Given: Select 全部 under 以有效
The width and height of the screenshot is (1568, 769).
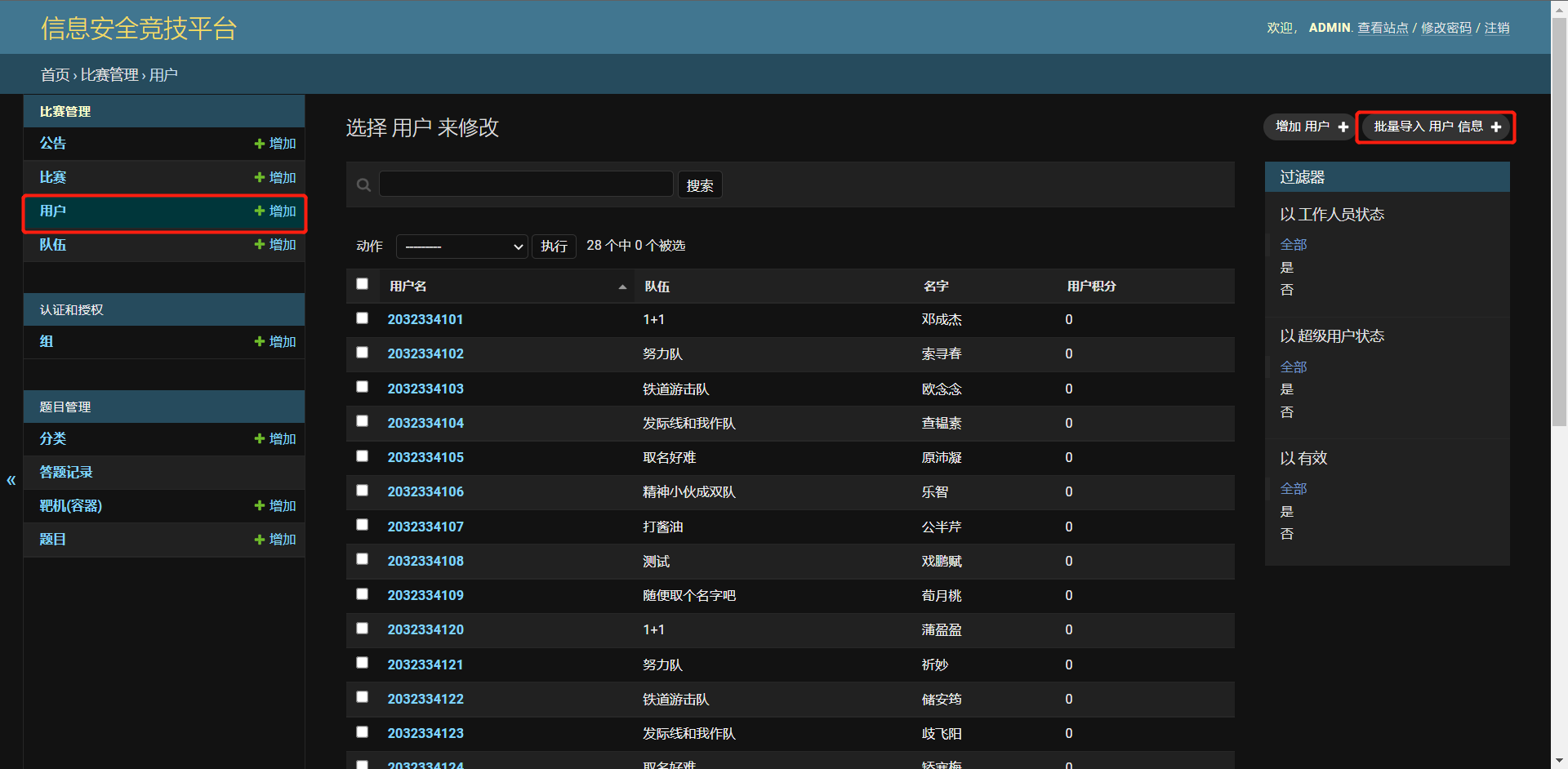Looking at the screenshot, I should click(1294, 489).
